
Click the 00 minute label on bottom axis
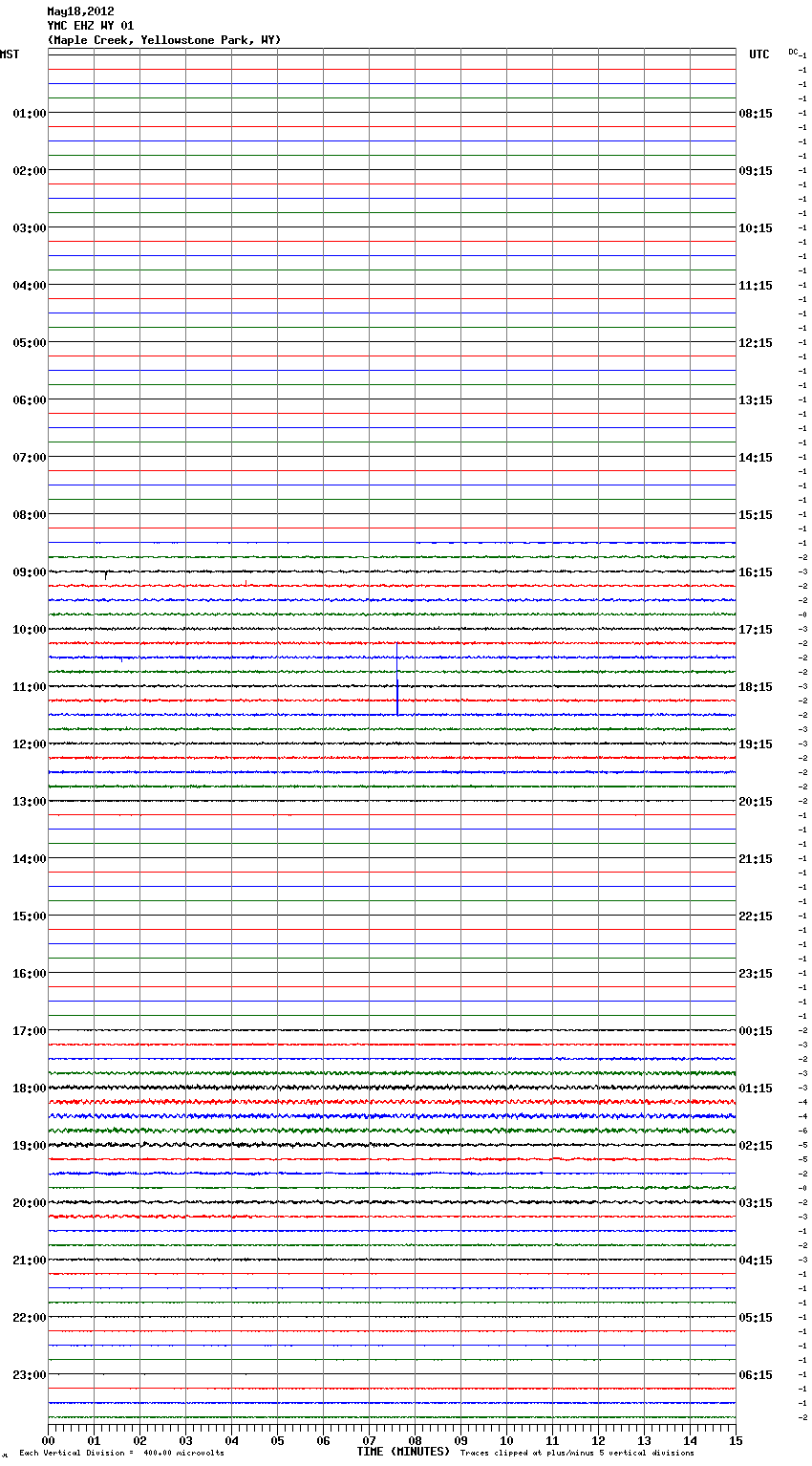48,1440
